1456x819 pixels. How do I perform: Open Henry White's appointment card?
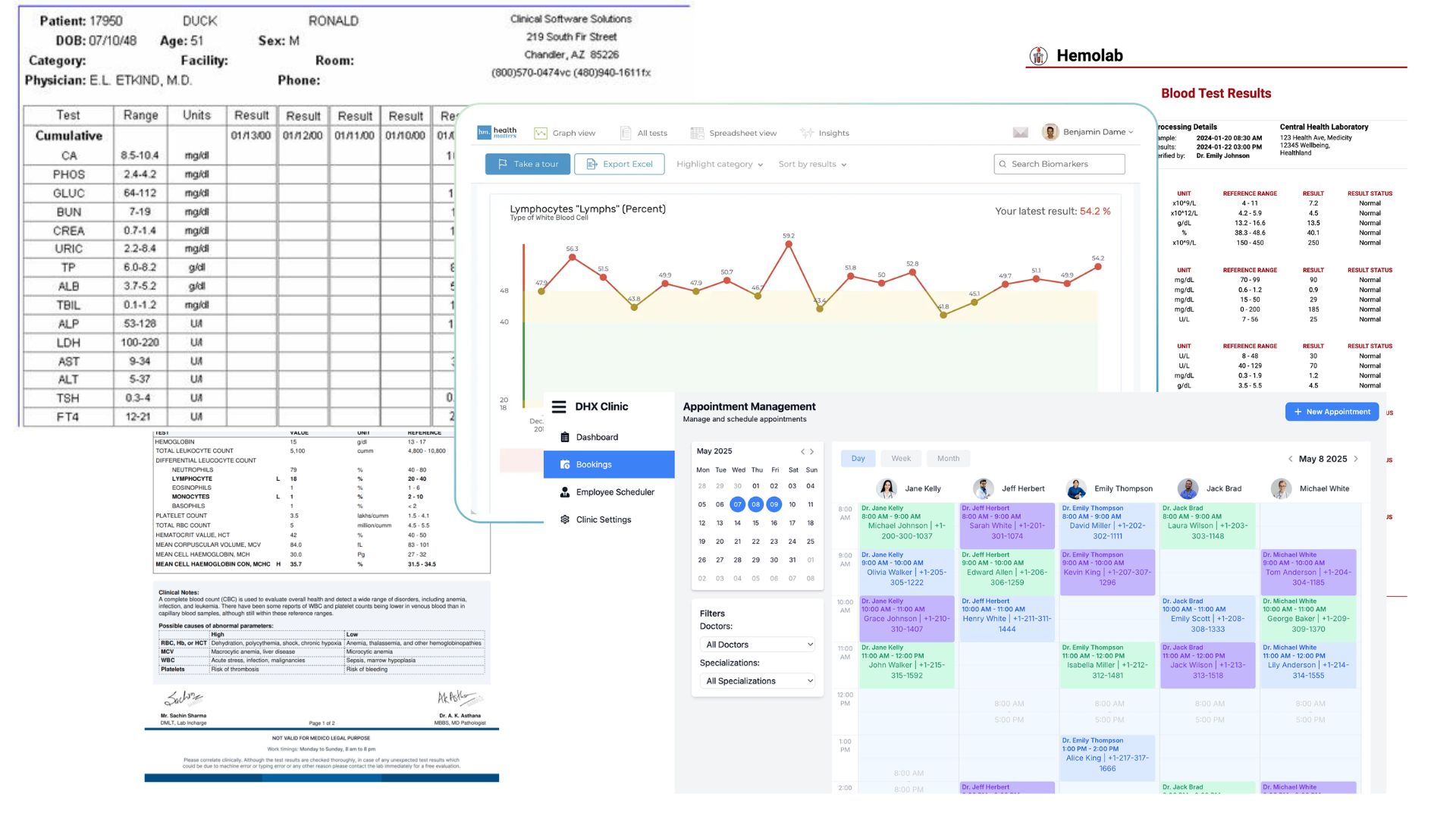(1007, 619)
